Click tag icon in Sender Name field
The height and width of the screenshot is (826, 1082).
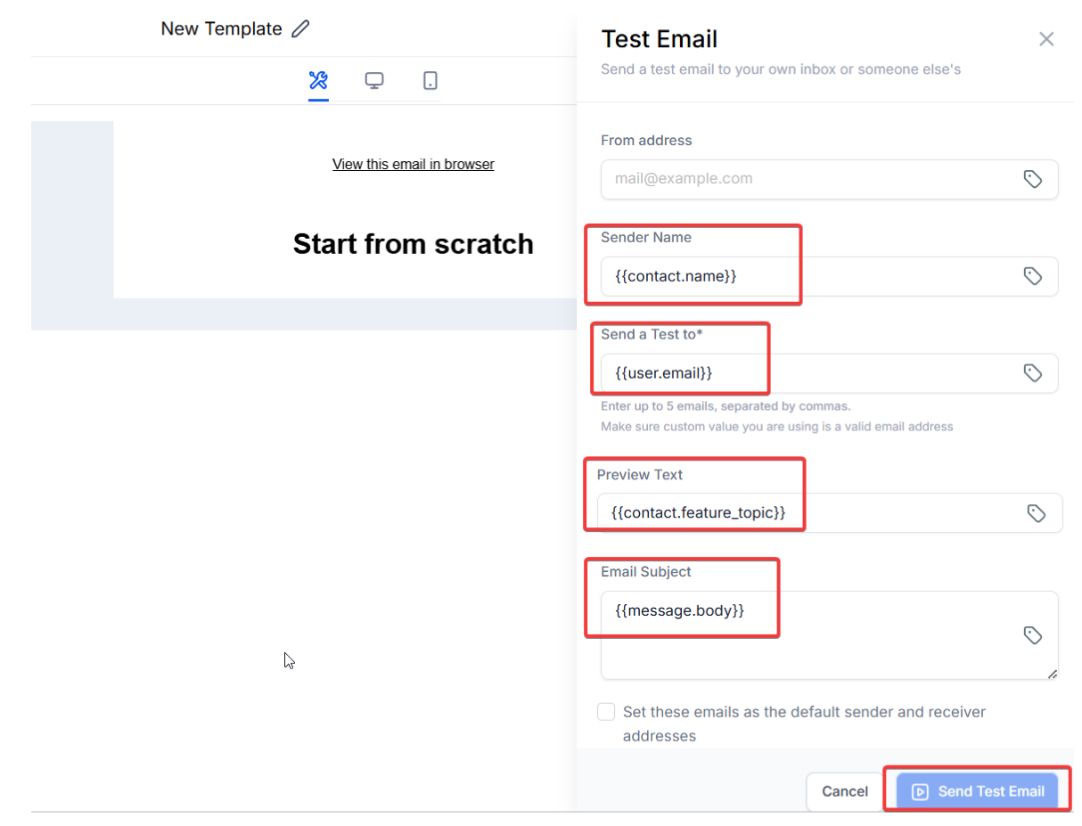[x=1033, y=276]
